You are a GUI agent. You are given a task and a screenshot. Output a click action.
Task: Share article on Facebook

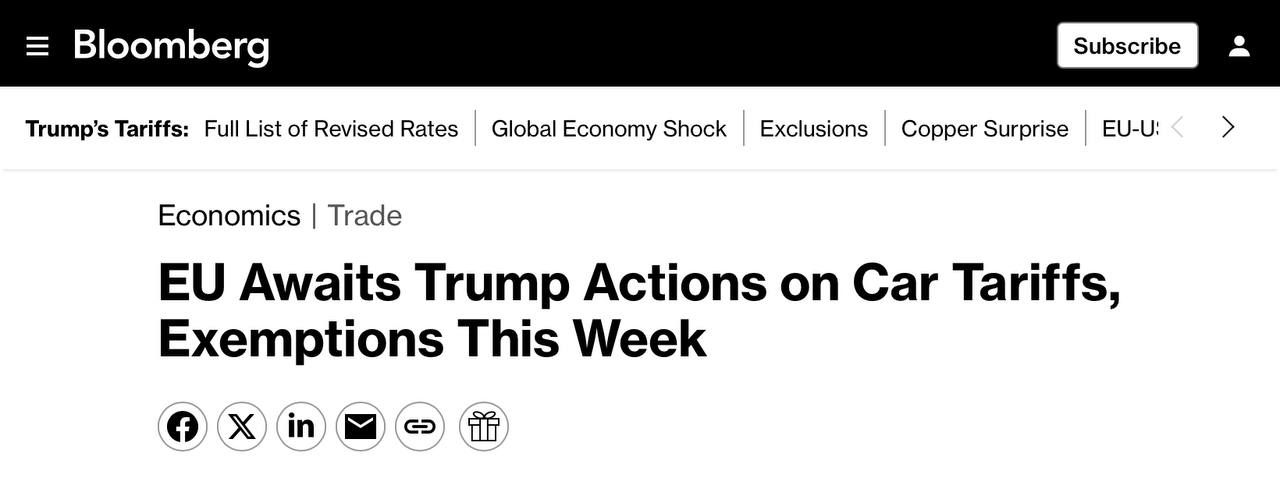pyautogui.click(x=182, y=427)
